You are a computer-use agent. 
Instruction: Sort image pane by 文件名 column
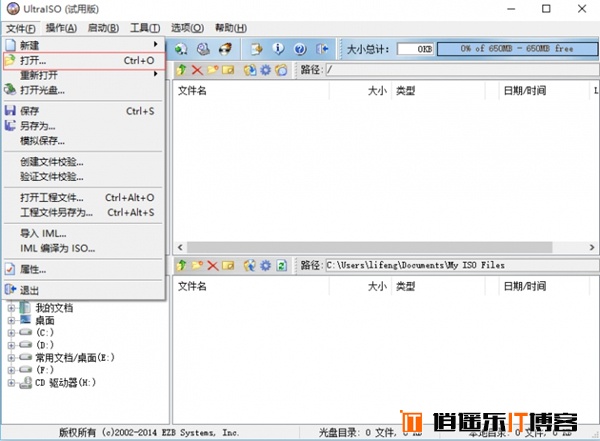(252, 91)
